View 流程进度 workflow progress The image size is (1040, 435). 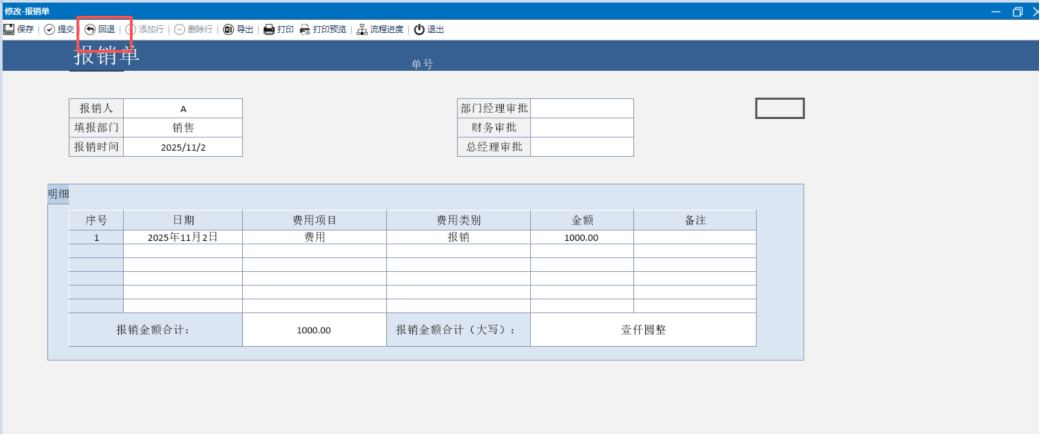pyautogui.click(x=380, y=29)
